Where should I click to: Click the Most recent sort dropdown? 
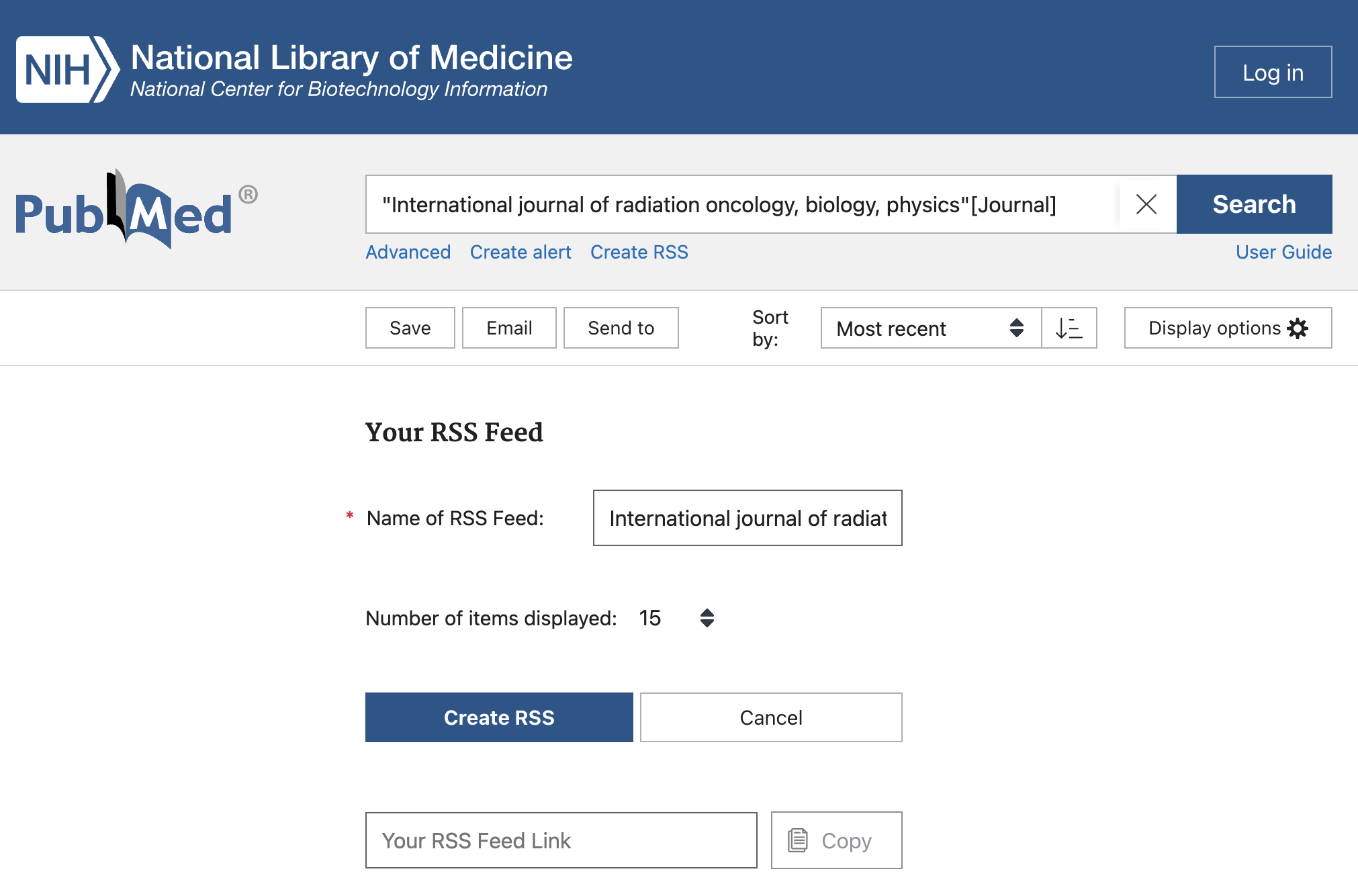921,328
